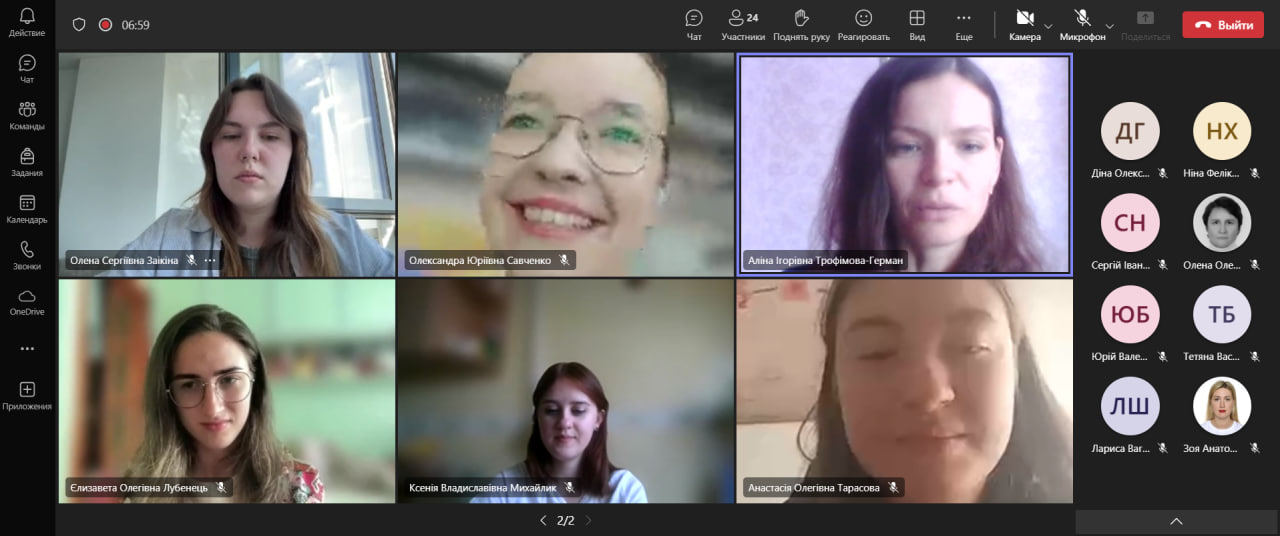Expand the camera options dropdown arrow
This screenshot has width=1280, height=536.
pyautogui.click(x=1048, y=26)
